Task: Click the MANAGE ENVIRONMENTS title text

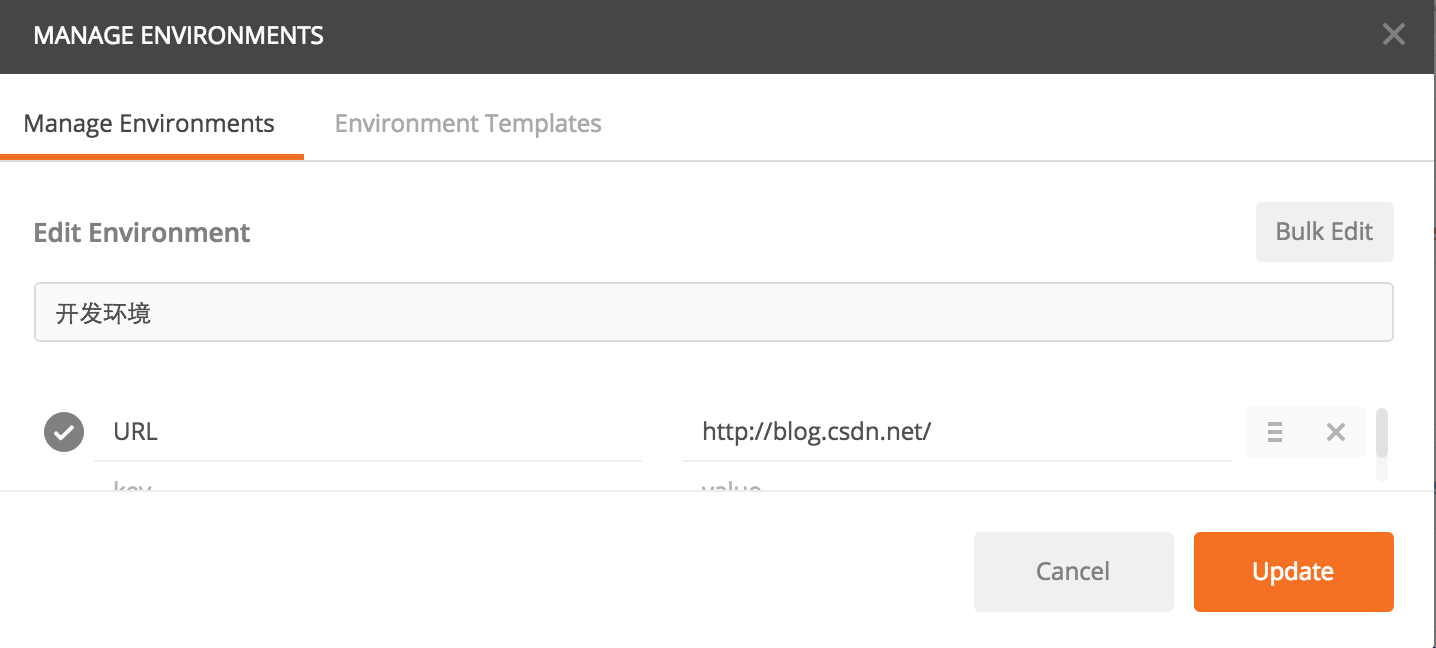Action: click(178, 36)
